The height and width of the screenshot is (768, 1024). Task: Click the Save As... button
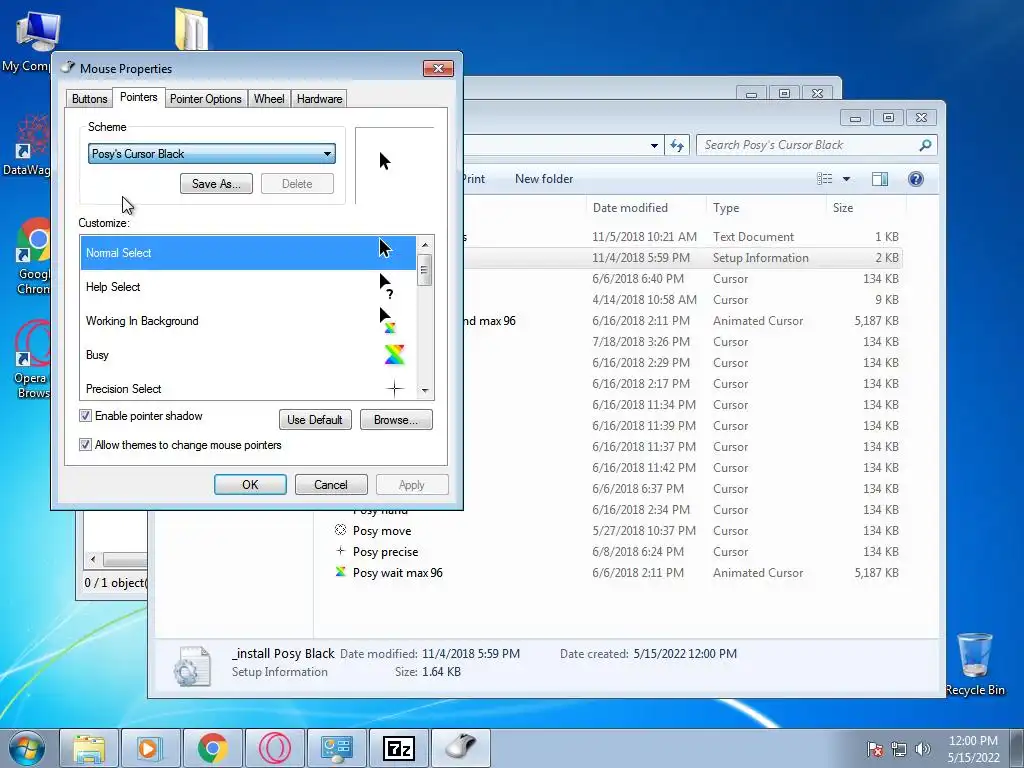coord(216,184)
